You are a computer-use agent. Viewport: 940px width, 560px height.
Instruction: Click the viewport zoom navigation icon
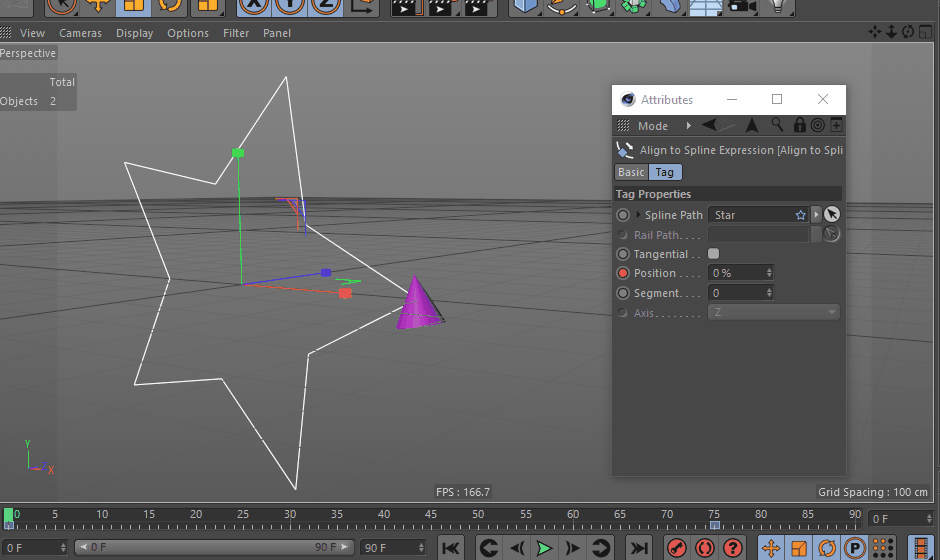click(891, 32)
